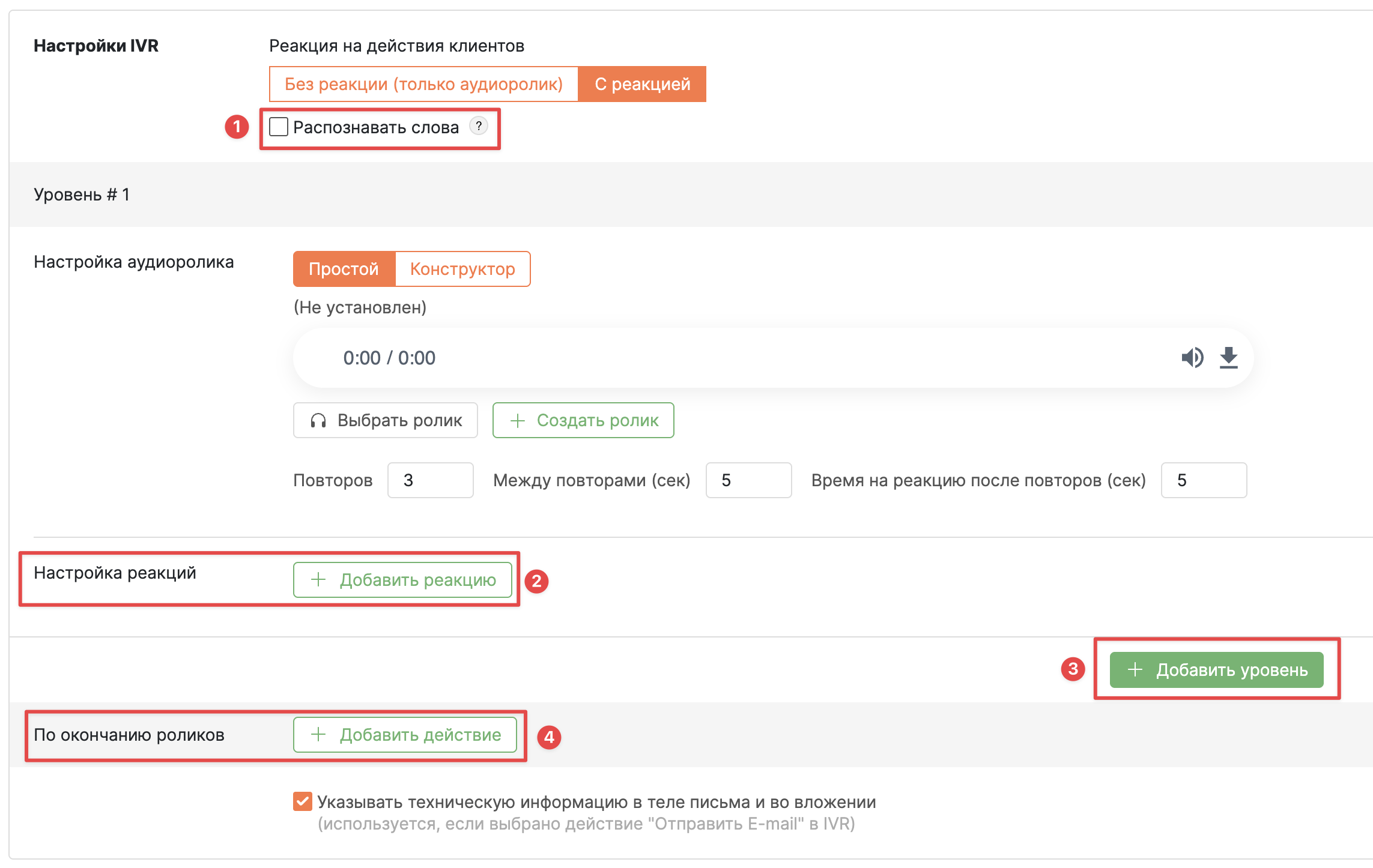Switch to the Конструктор tab
This screenshot has height=868, width=1373.
462,269
